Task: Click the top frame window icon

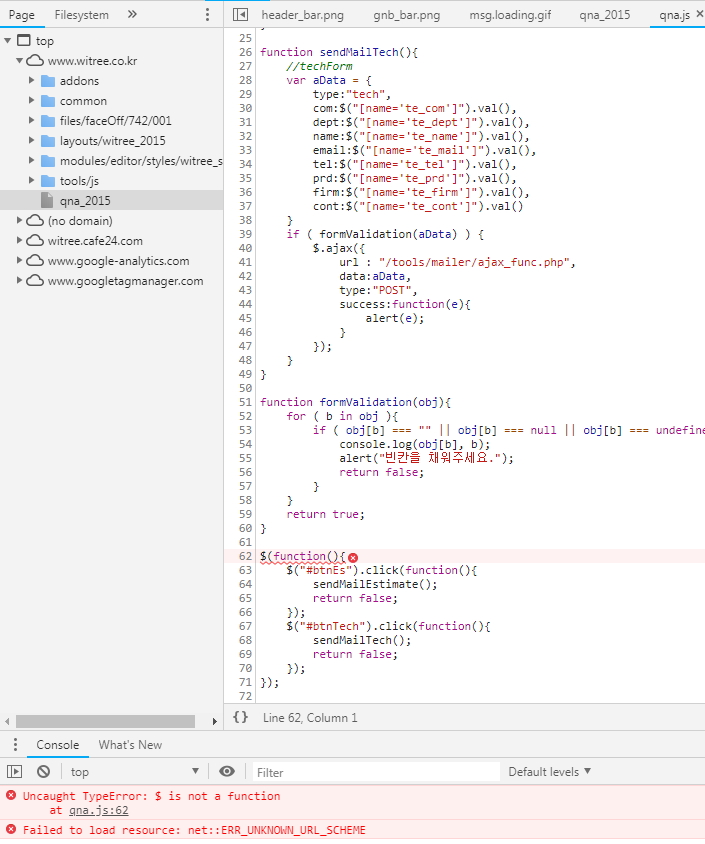Action: point(24,40)
